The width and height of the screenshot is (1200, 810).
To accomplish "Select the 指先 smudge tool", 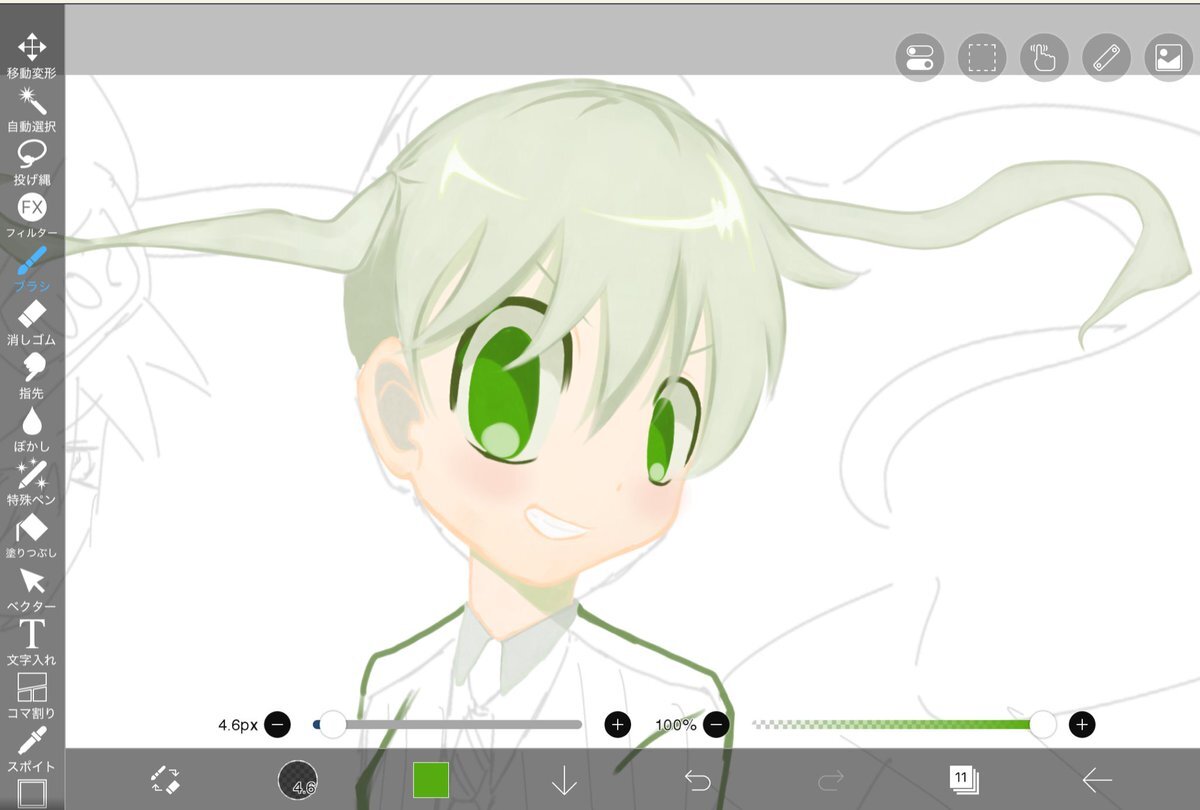I will pos(32,376).
